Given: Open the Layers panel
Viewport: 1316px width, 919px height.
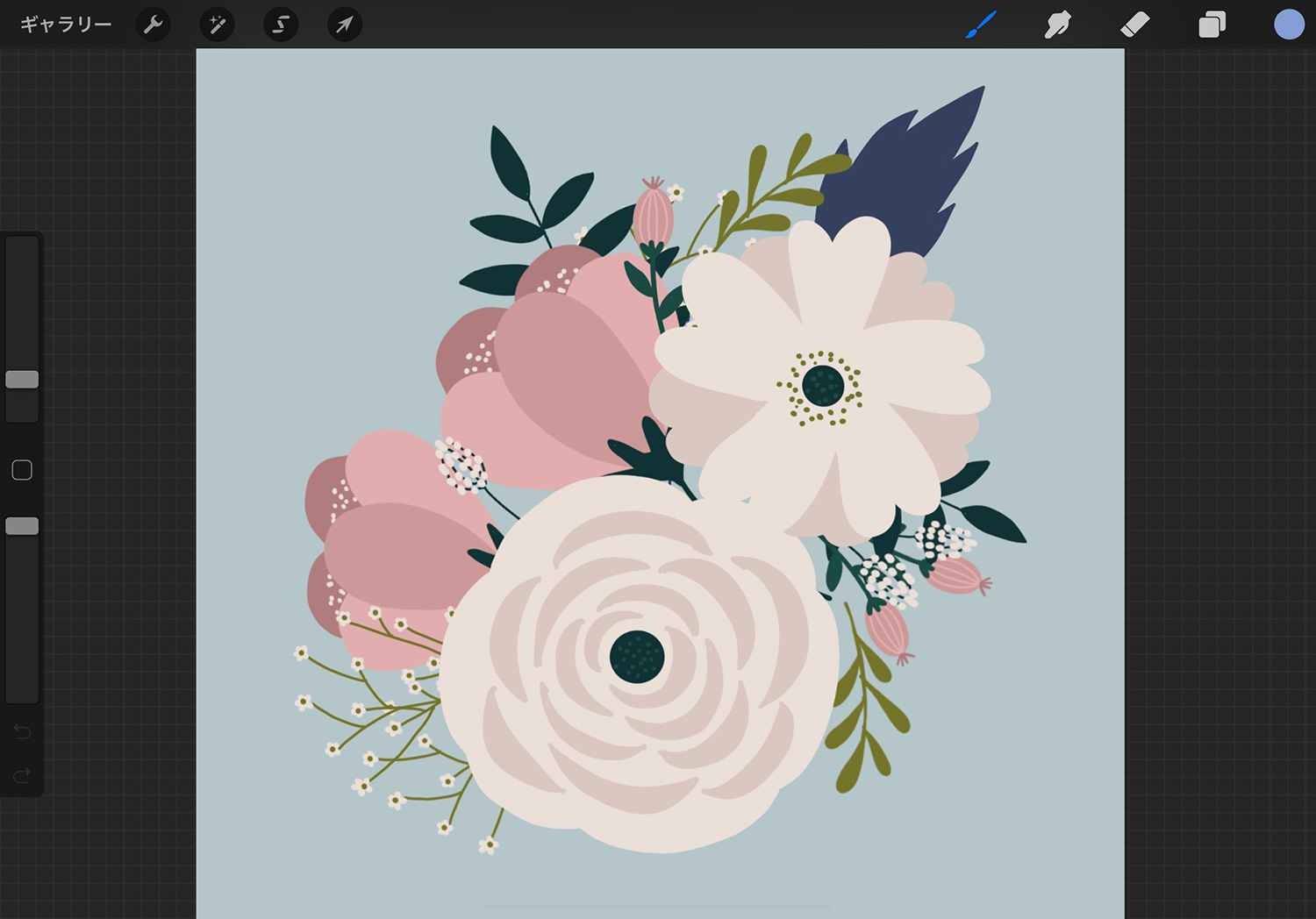Looking at the screenshot, I should [1212, 25].
